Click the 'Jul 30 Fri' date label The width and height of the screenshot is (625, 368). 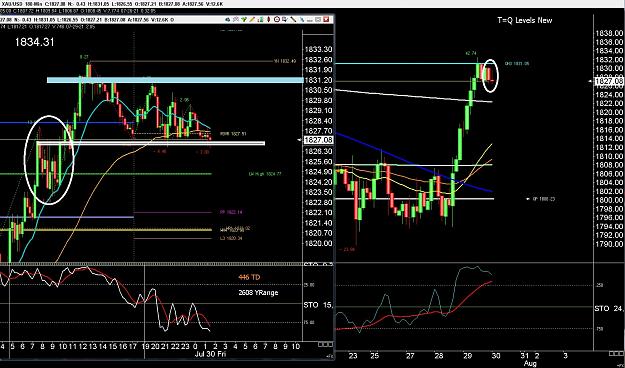(x=210, y=354)
